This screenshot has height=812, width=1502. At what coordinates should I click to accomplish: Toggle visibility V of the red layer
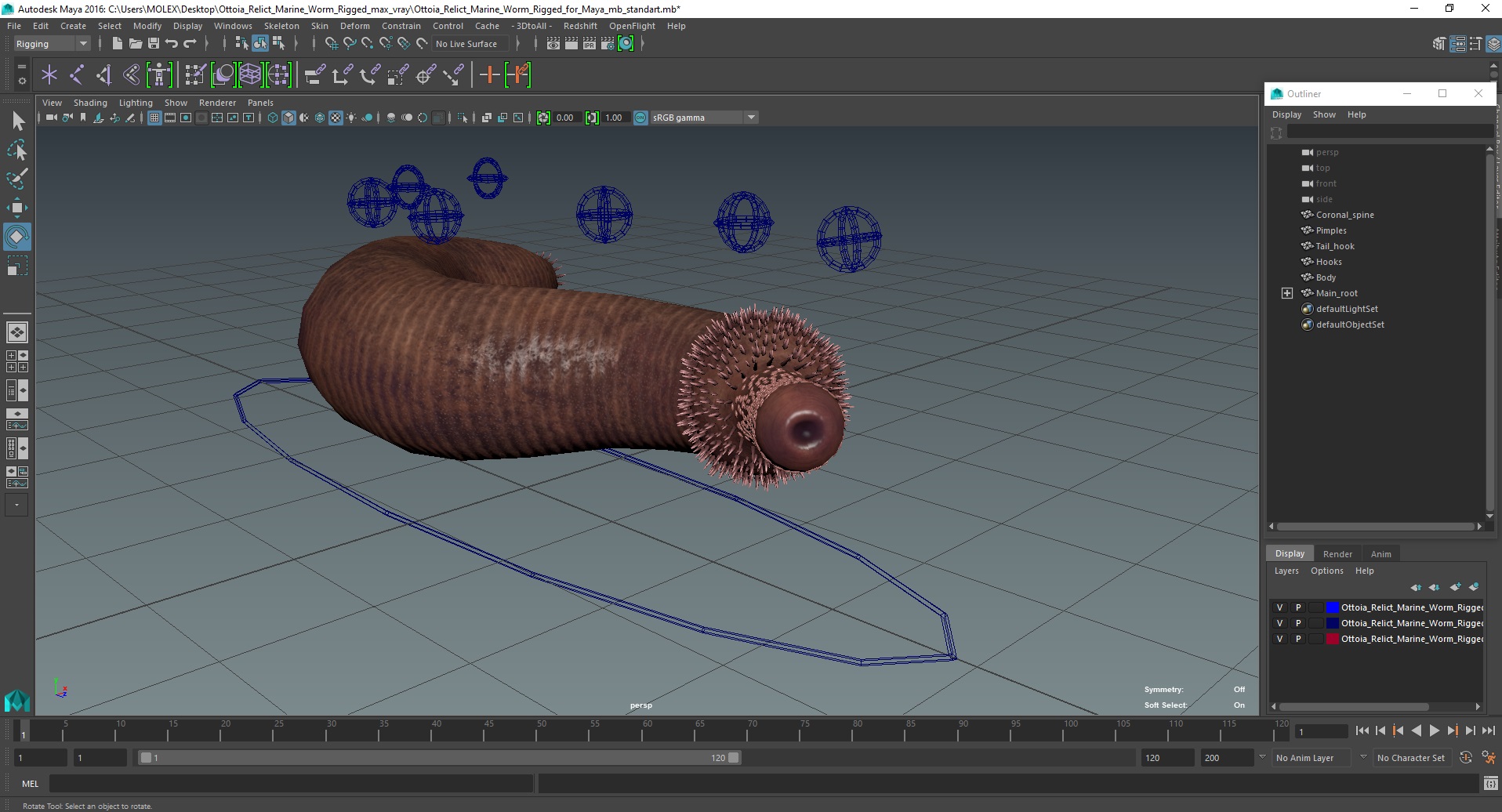[1279, 639]
